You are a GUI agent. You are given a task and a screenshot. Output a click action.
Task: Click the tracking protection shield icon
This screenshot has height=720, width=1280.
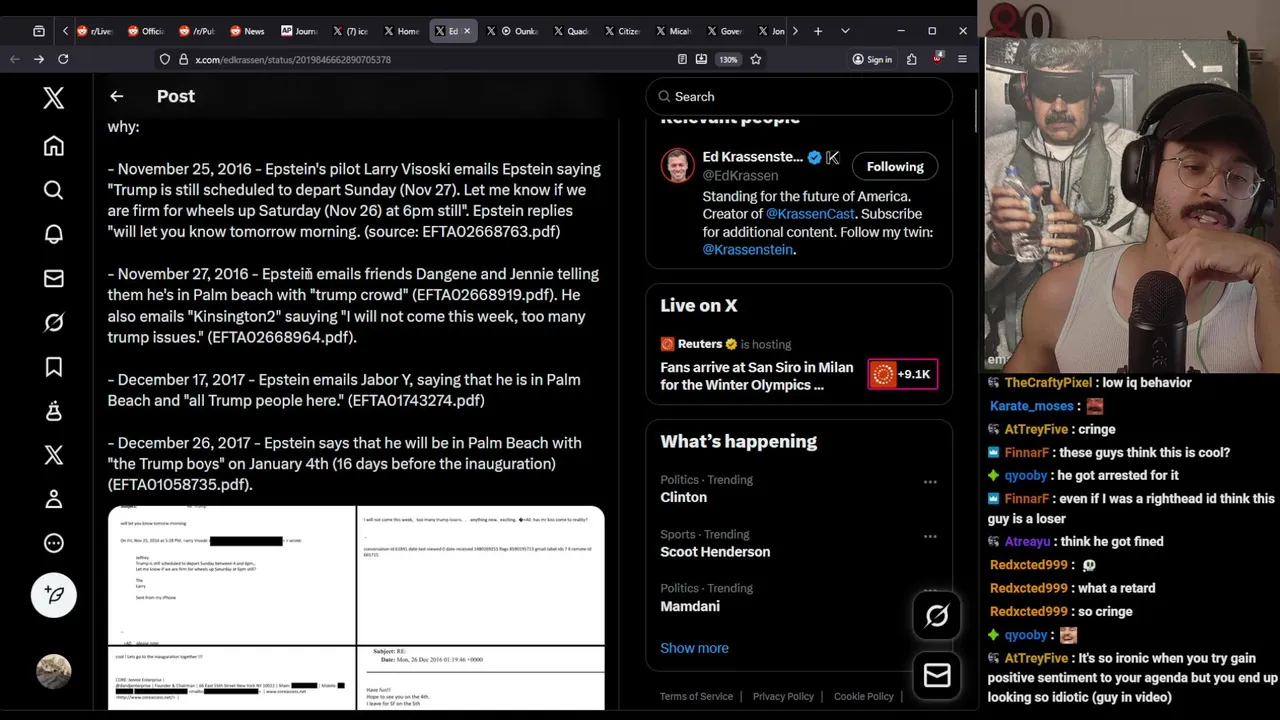pos(165,59)
